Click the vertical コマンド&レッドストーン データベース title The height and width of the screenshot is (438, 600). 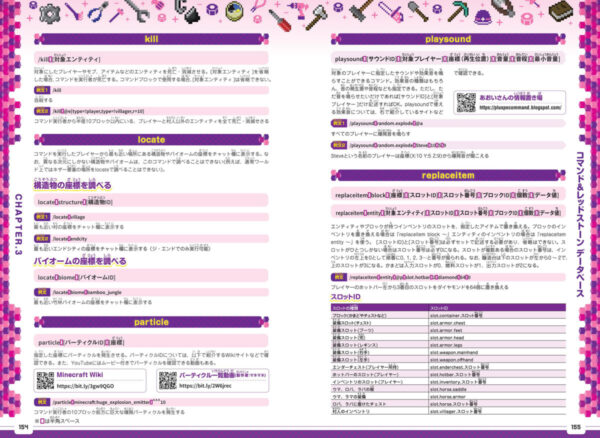pos(580,225)
